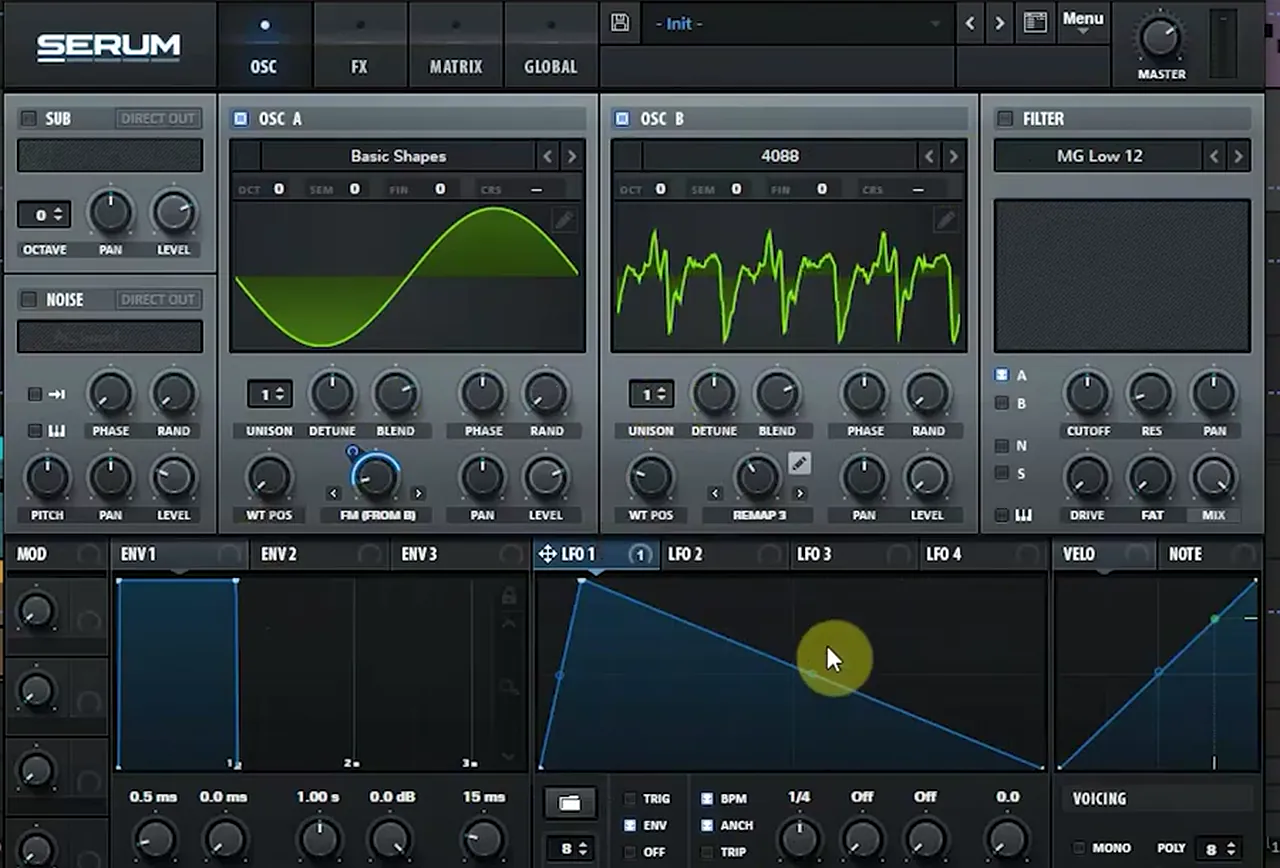Enable the SUB oscillator
The image size is (1280, 868).
(28, 118)
